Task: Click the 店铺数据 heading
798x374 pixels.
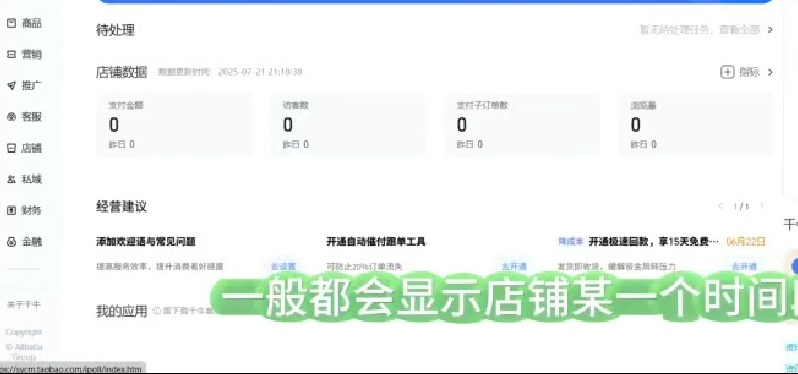Action: tap(121, 72)
